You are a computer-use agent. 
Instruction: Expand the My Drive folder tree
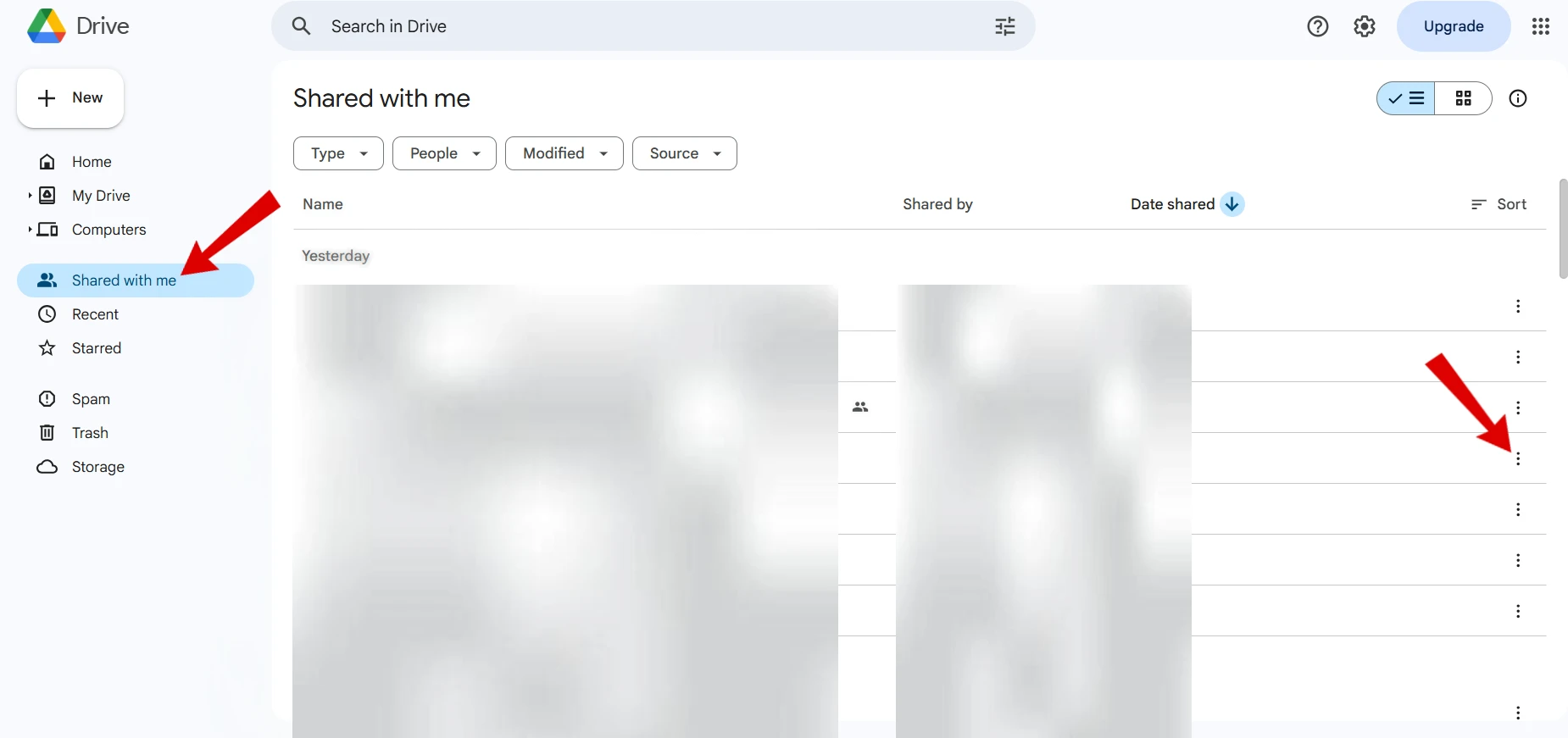[x=30, y=196]
